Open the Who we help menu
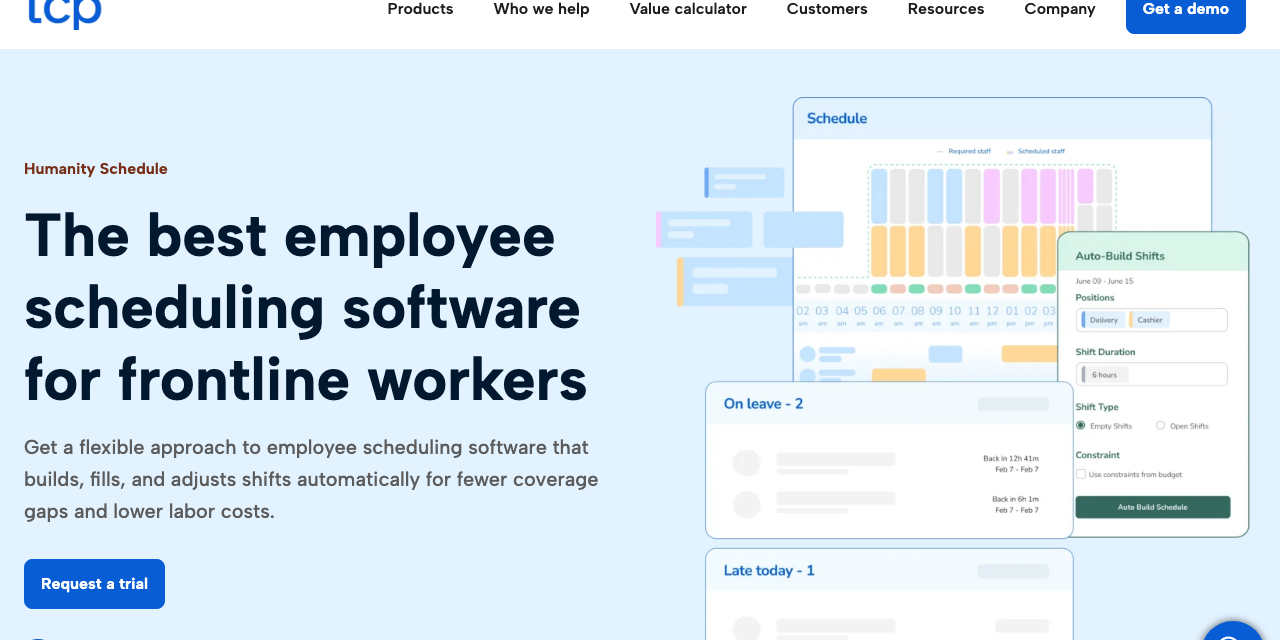 tap(541, 9)
